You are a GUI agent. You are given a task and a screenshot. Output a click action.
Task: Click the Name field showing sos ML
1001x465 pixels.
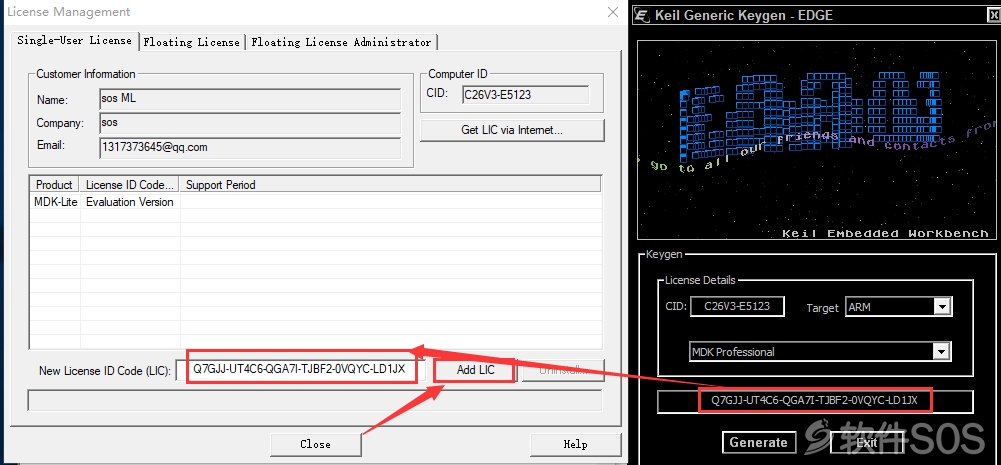tap(250, 100)
